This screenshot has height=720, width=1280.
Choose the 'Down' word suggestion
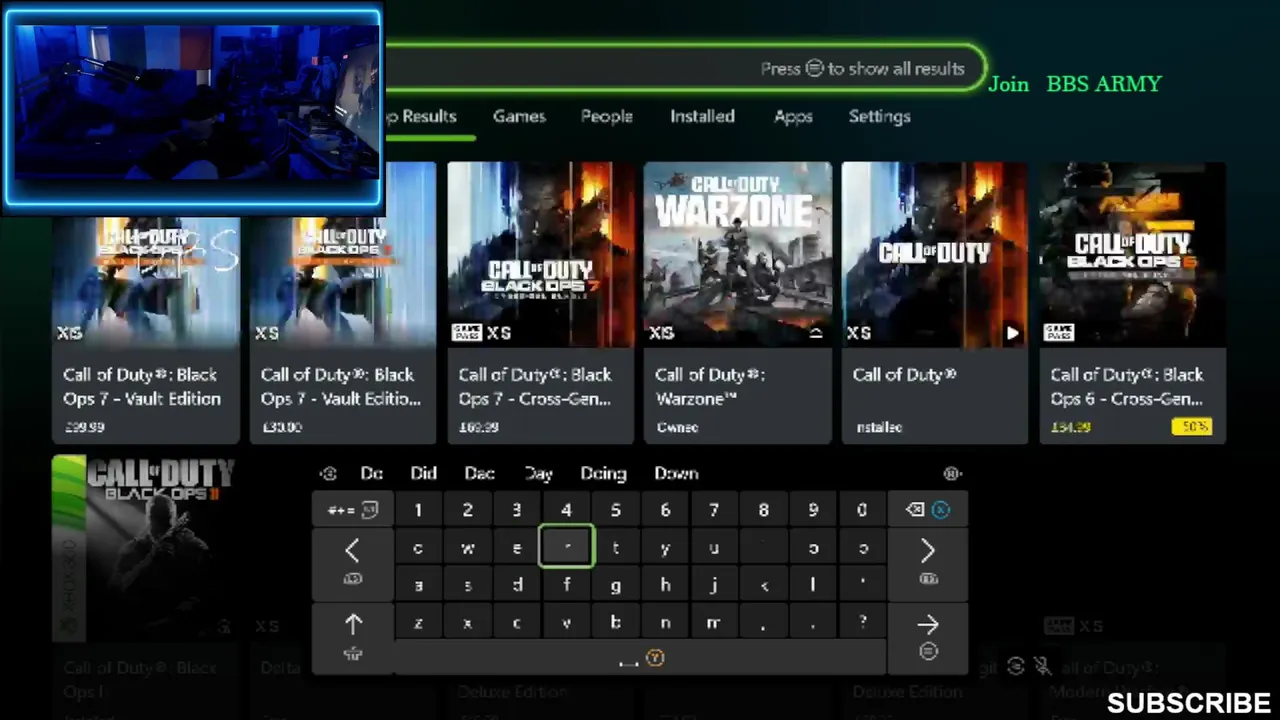[x=676, y=473]
